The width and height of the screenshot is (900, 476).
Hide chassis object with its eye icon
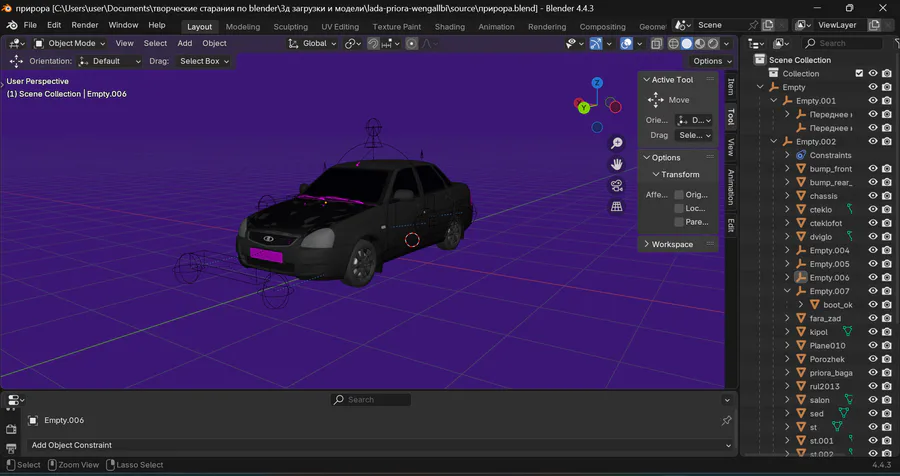click(873, 196)
